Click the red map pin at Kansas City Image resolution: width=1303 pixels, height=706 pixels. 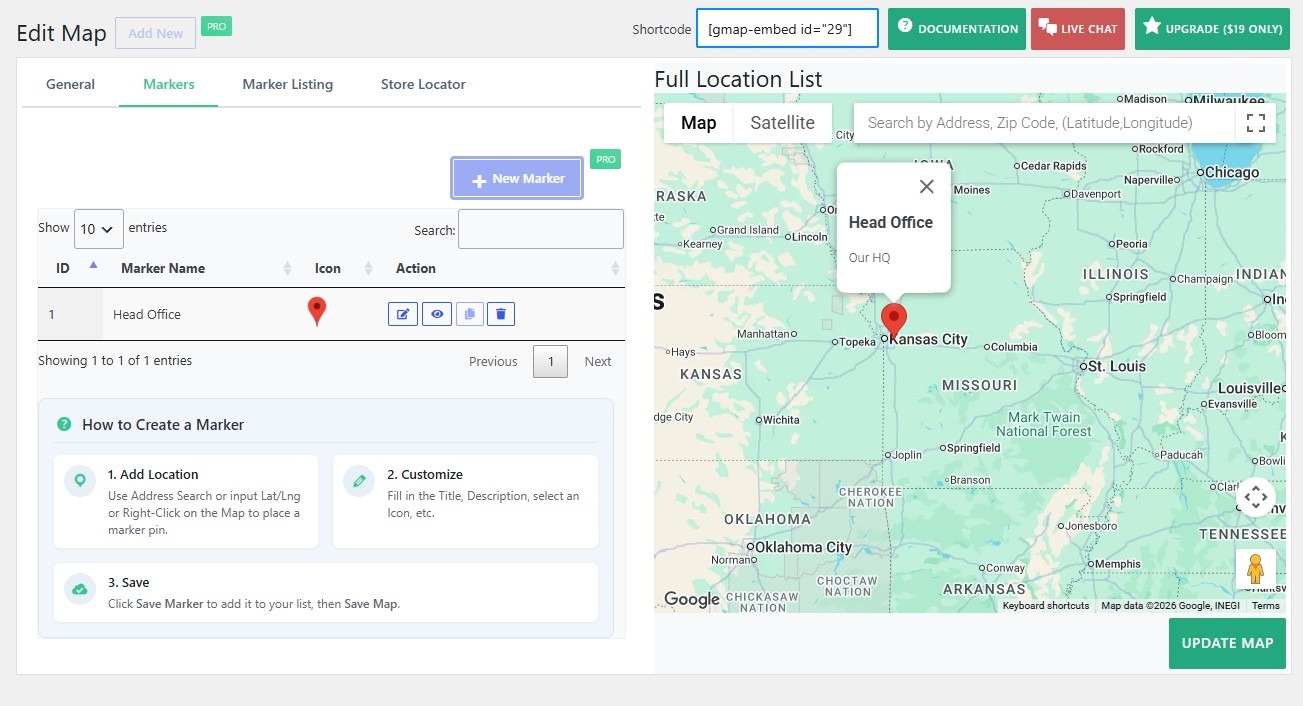[x=893, y=320]
